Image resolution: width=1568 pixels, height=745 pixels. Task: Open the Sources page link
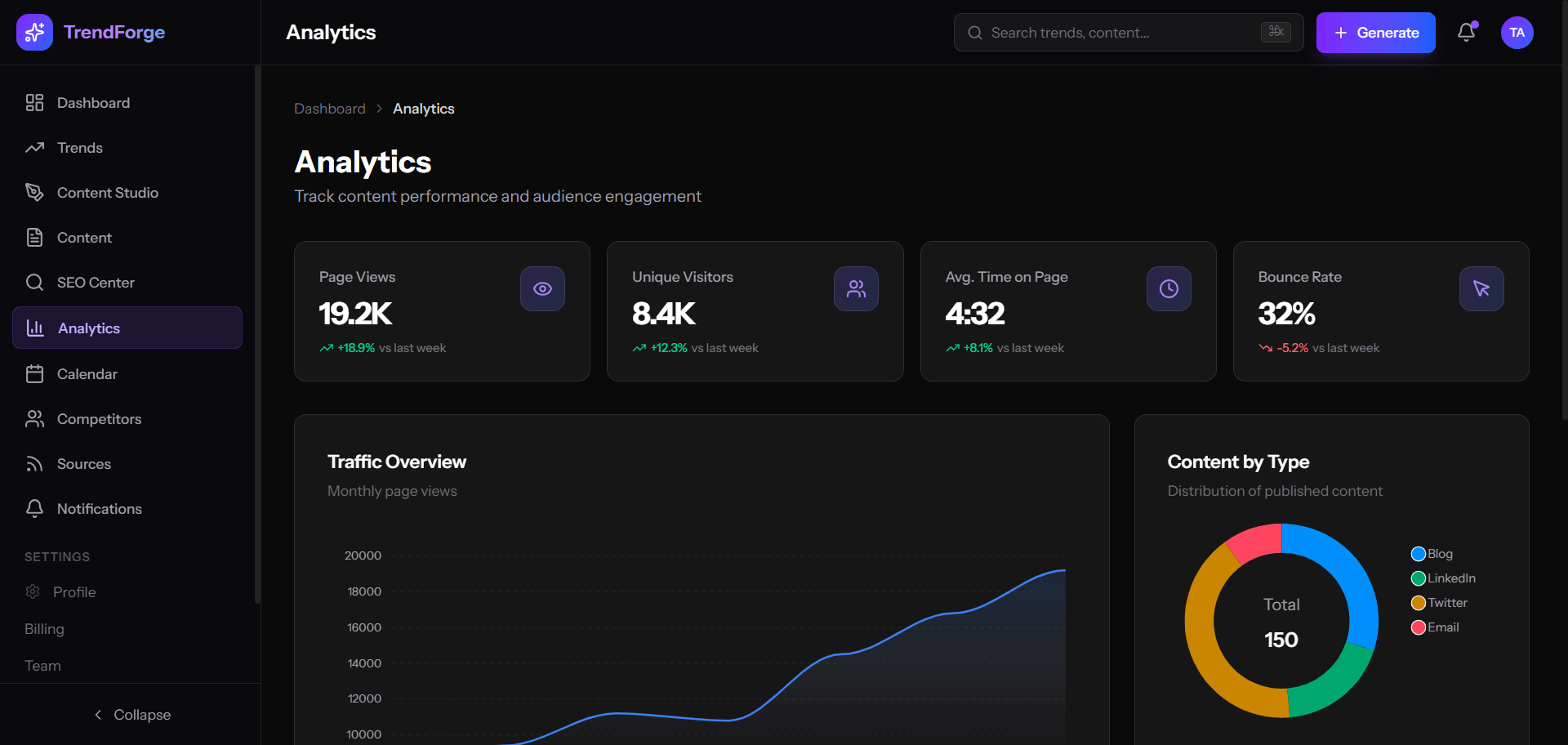point(127,464)
